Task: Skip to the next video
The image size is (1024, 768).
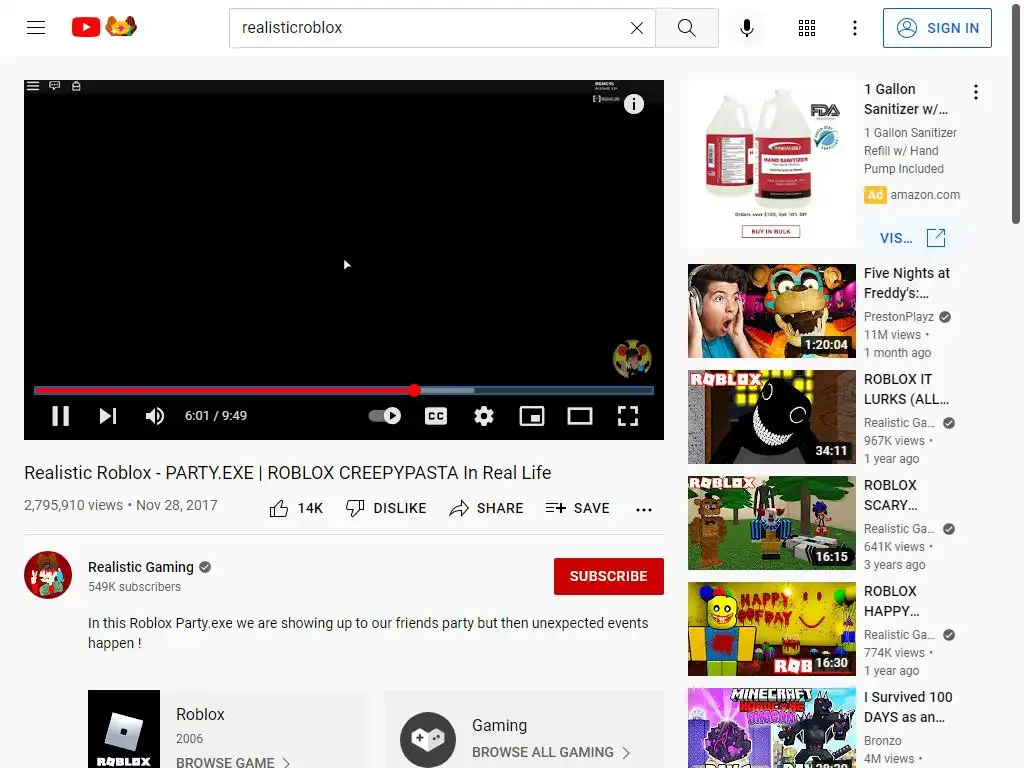Action: point(108,416)
